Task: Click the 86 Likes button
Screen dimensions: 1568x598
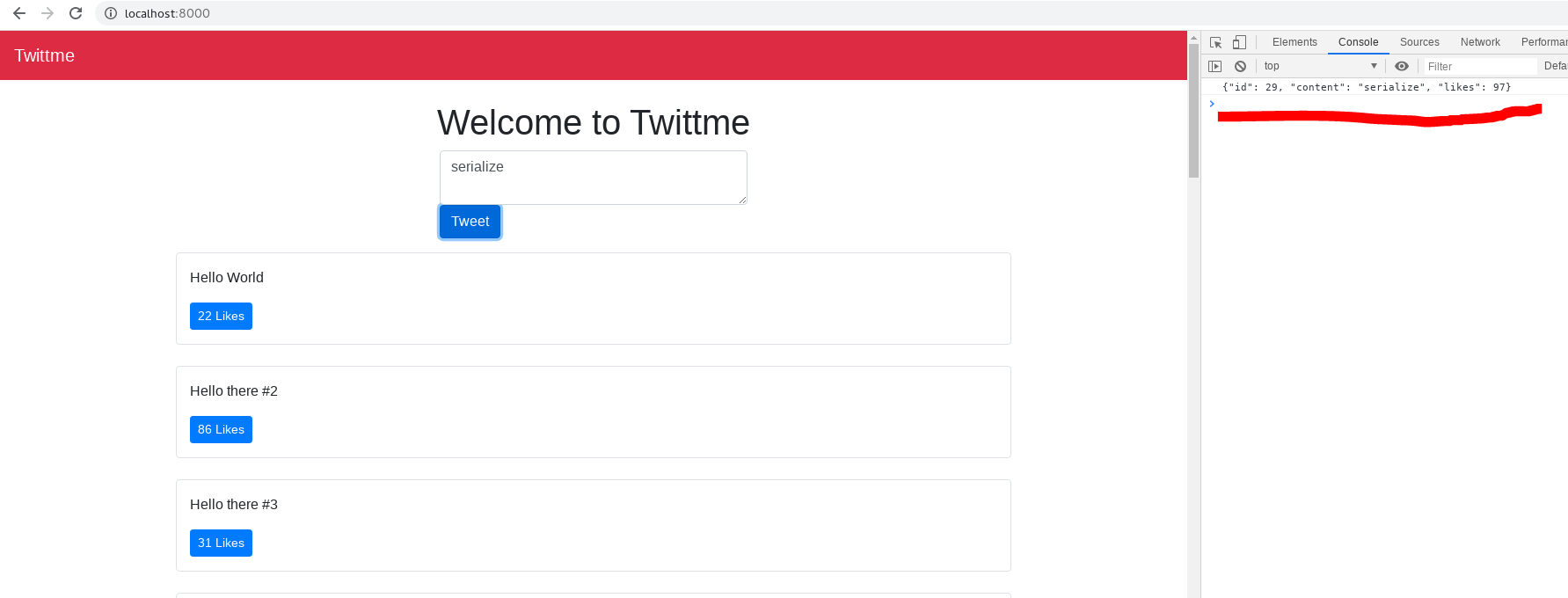Action: point(221,429)
